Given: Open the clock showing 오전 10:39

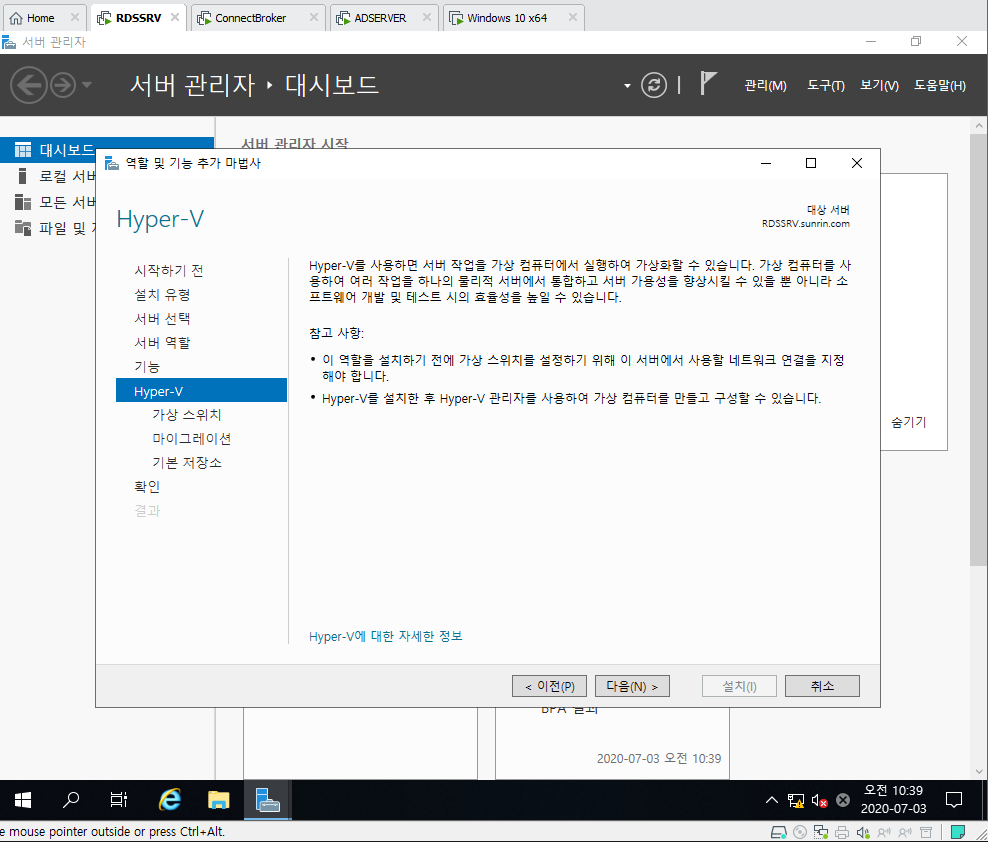Looking at the screenshot, I should (x=893, y=800).
